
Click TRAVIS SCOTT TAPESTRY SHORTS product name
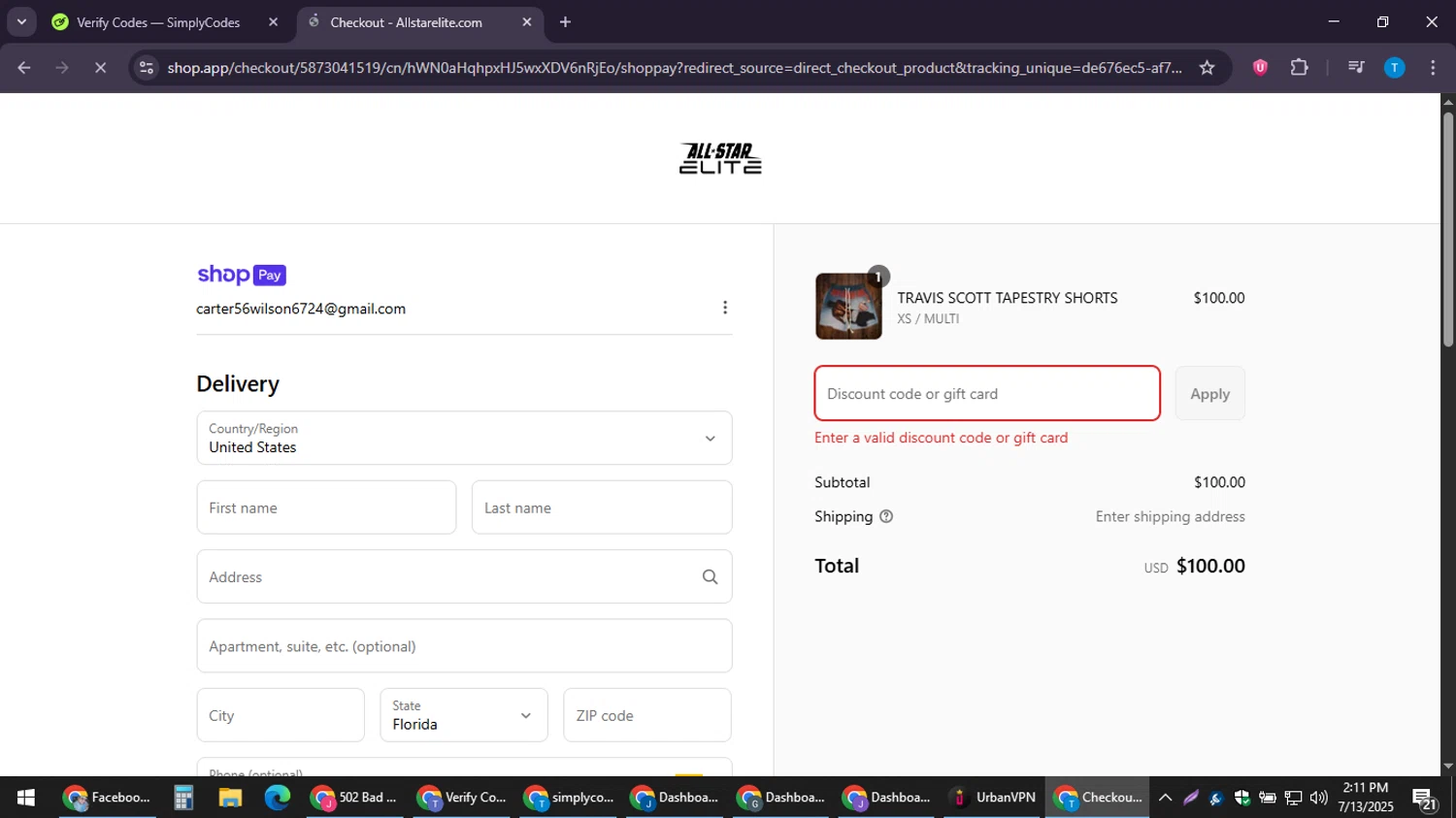click(1008, 298)
